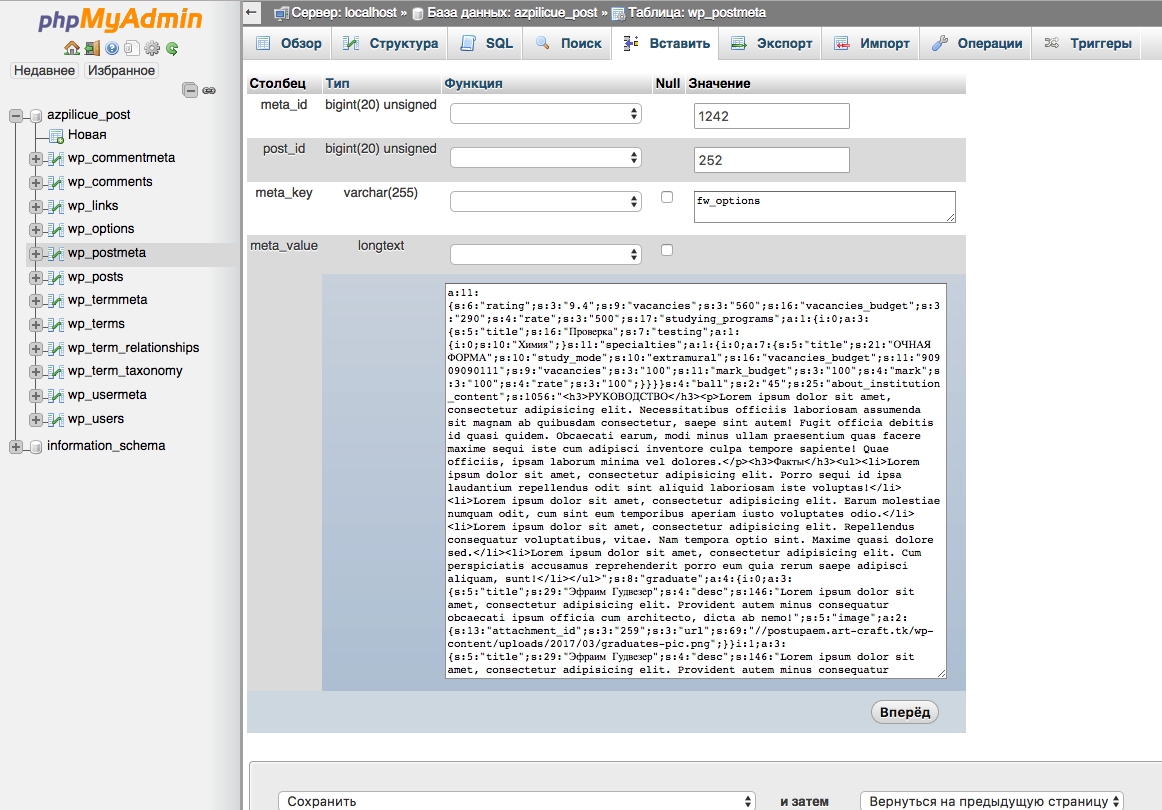1162x810 pixels.
Task: Open the Сохранить action dropdown
Action: pyautogui.click(x=516, y=801)
